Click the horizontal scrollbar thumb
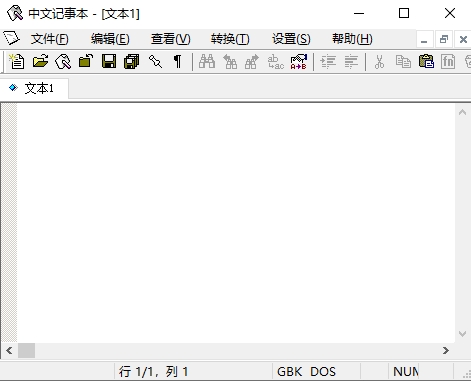The width and height of the screenshot is (471, 381). click(26, 350)
